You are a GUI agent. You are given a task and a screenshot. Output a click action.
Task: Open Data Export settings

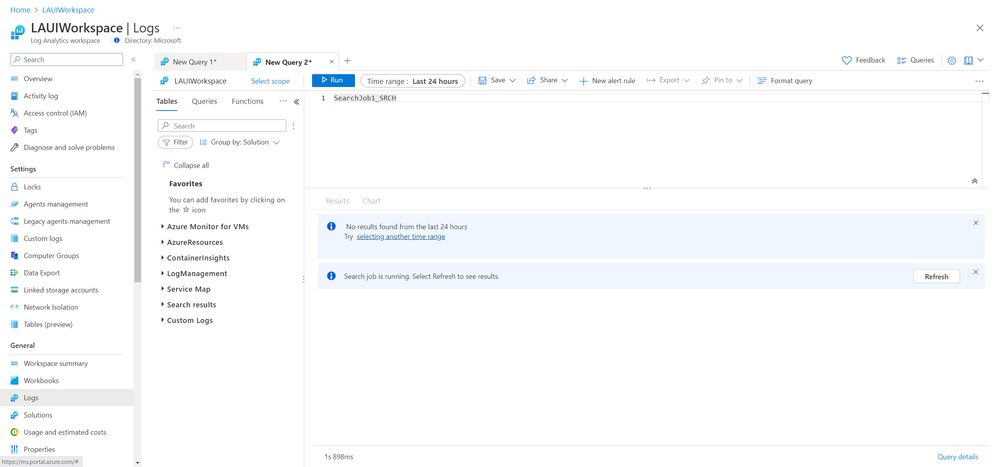click(41, 273)
